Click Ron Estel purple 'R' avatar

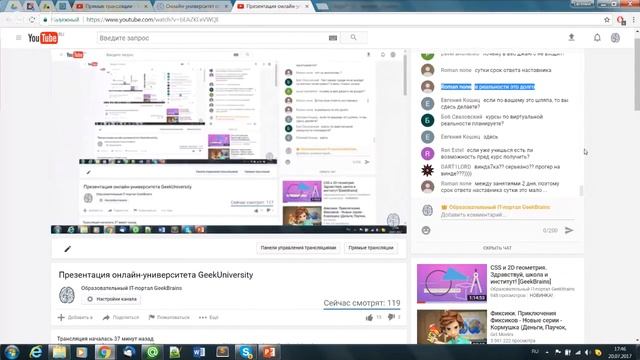pos(427,153)
